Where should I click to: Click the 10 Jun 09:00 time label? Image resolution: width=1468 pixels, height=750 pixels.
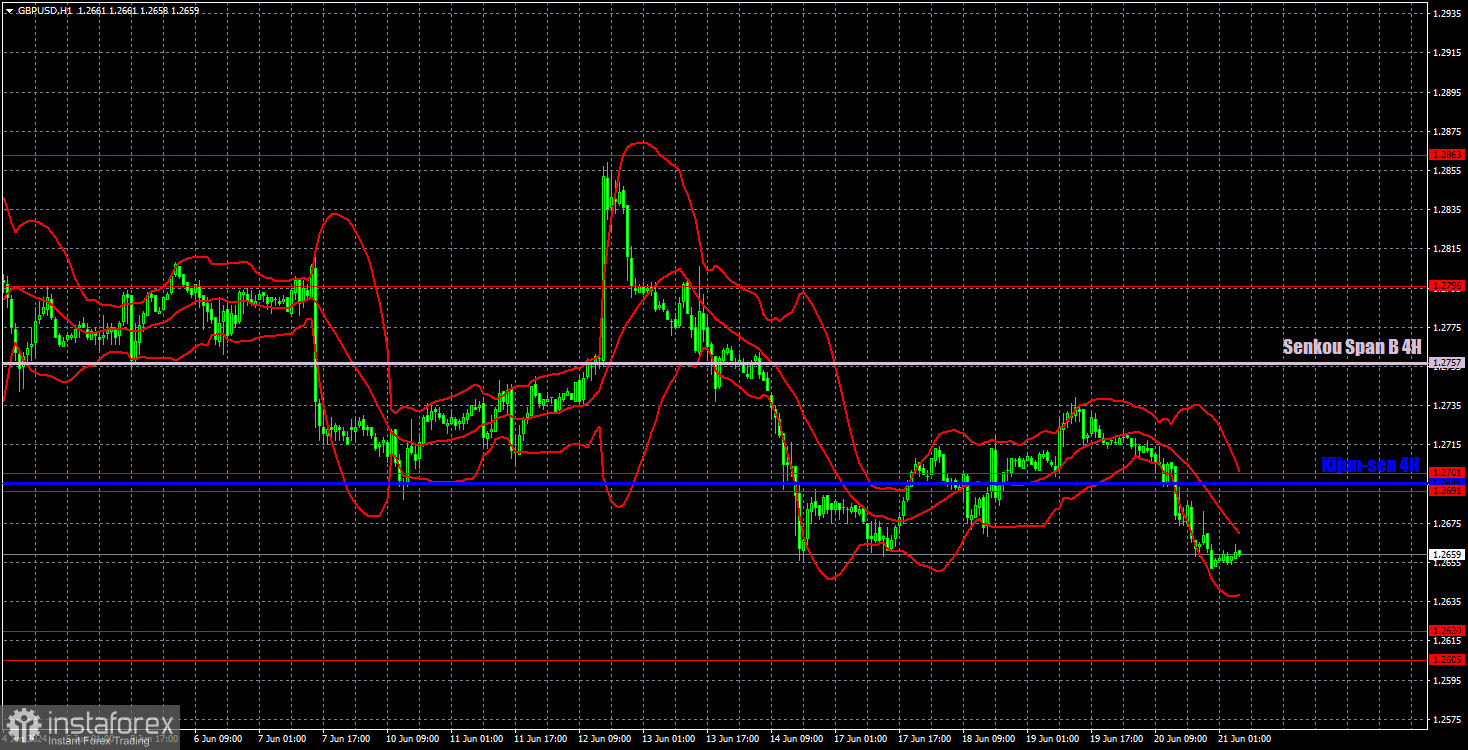[413, 739]
